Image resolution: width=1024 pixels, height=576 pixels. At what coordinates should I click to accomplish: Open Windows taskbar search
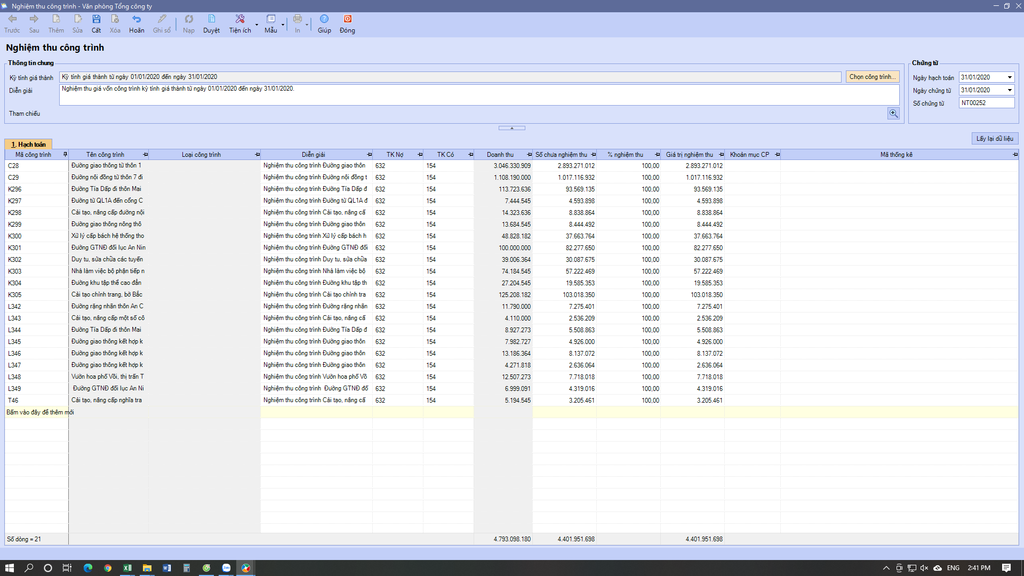29,568
